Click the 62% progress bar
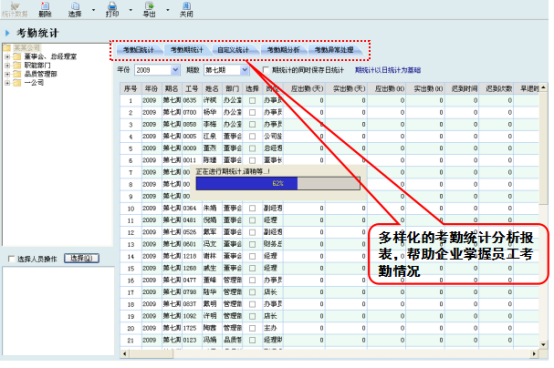Screen dimensions: 554x368 (x=278, y=183)
